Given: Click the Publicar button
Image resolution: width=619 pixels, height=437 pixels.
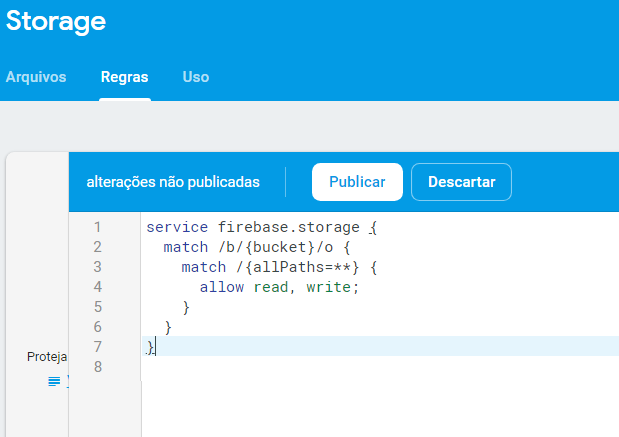Looking at the screenshot, I should (357, 182).
